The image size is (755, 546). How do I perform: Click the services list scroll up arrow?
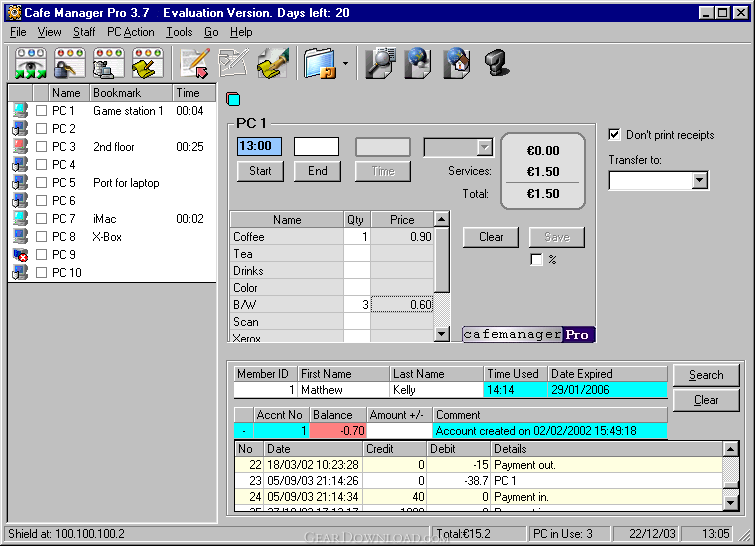(x=441, y=220)
